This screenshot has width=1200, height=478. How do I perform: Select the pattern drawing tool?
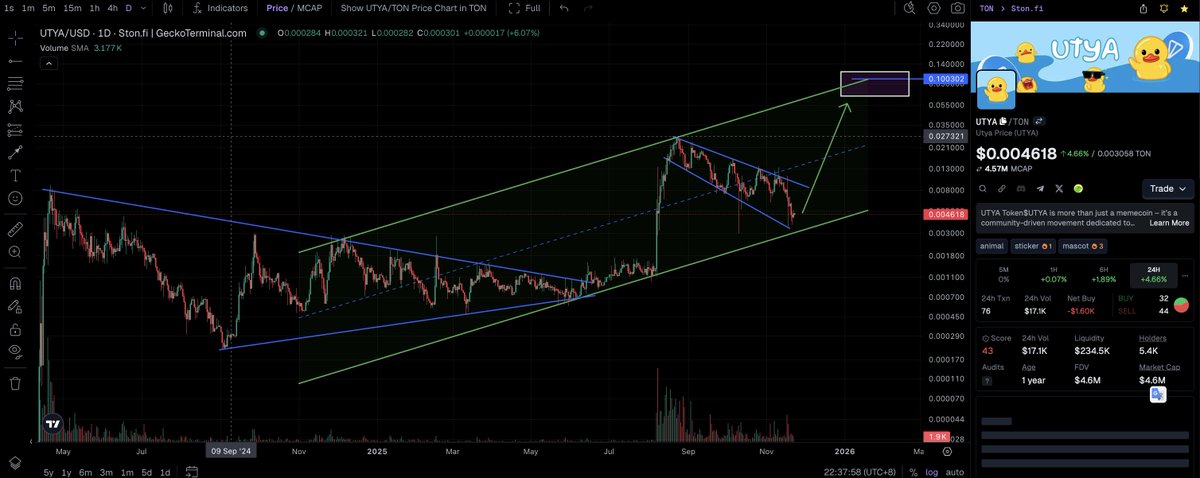(x=15, y=106)
